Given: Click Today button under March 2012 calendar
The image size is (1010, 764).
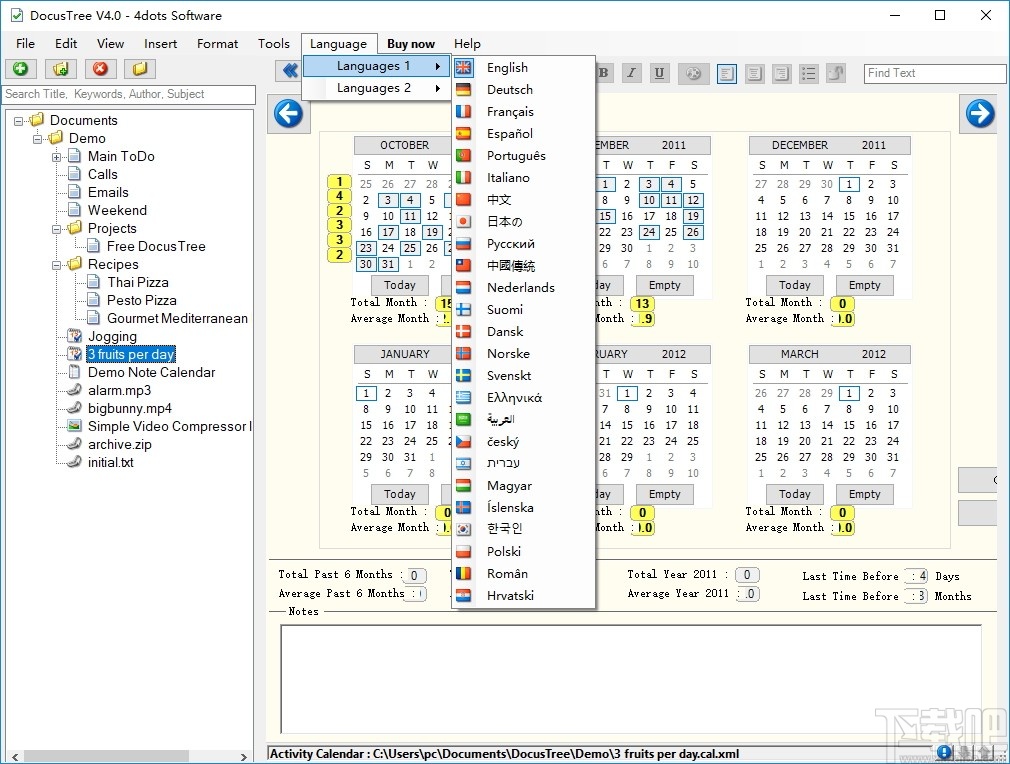Looking at the screenshot, I should (x=794, y=494).
